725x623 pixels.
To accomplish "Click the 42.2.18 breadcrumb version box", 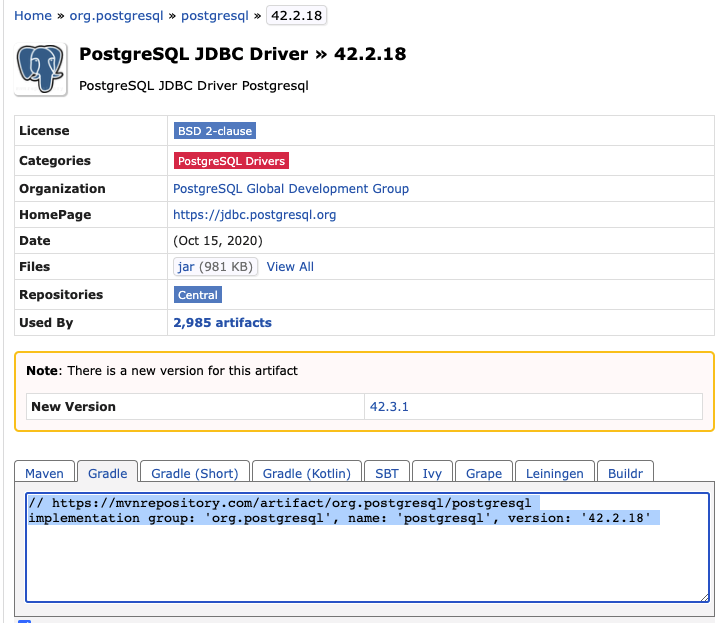I will click(x=296, y=16).
